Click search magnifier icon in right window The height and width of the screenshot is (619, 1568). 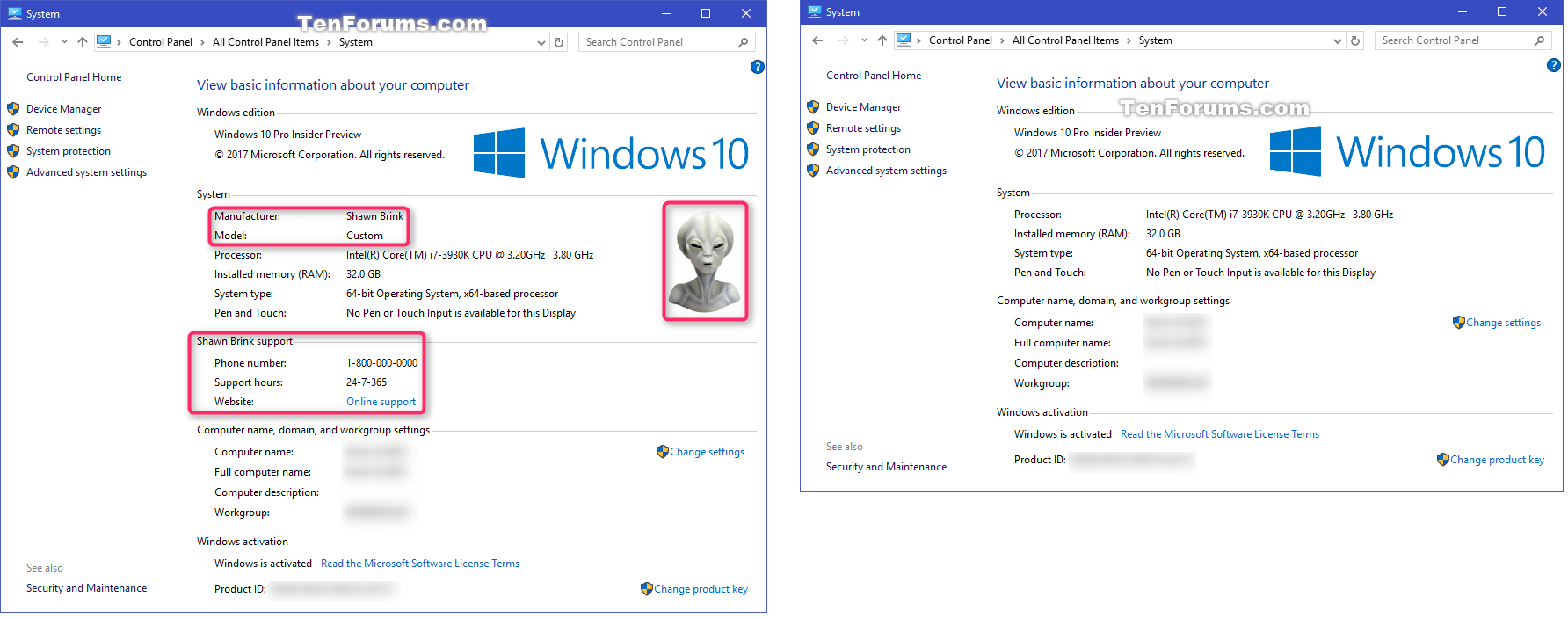pyautogui.click(x=1539, y=40)
